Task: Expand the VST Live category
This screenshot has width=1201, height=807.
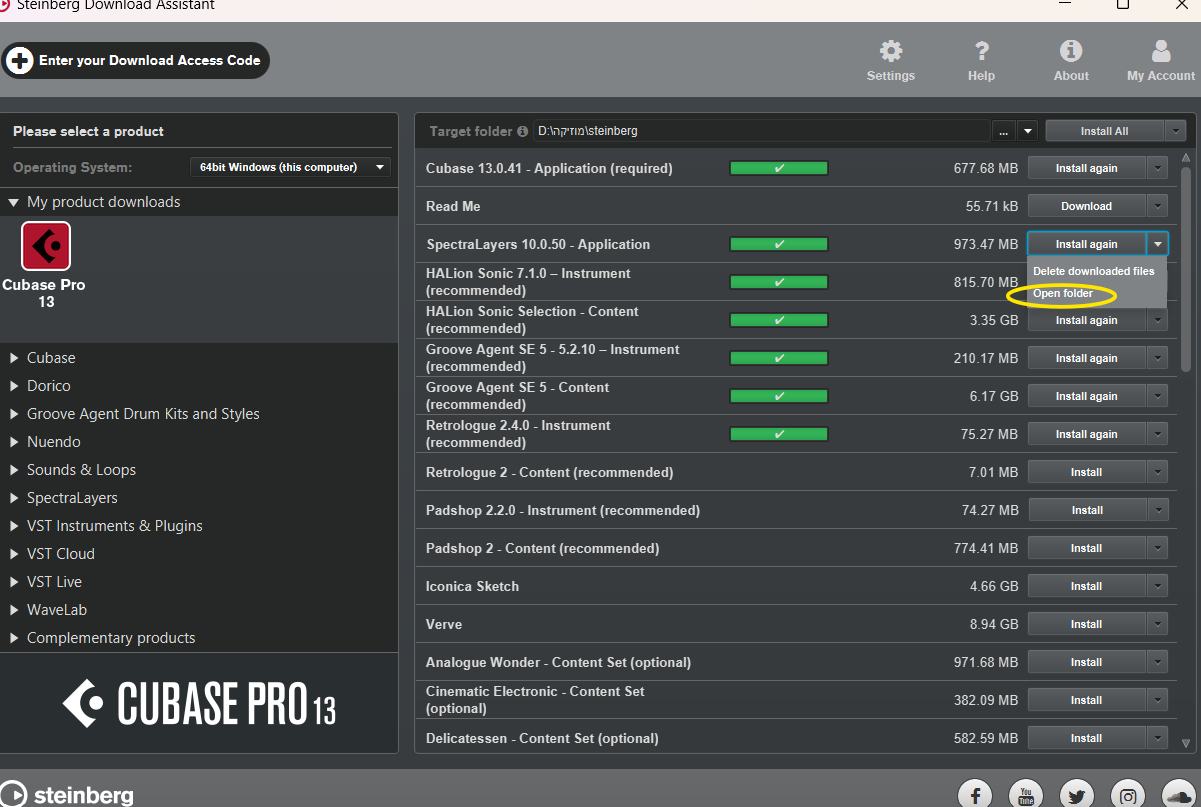Action: [14, 582]
